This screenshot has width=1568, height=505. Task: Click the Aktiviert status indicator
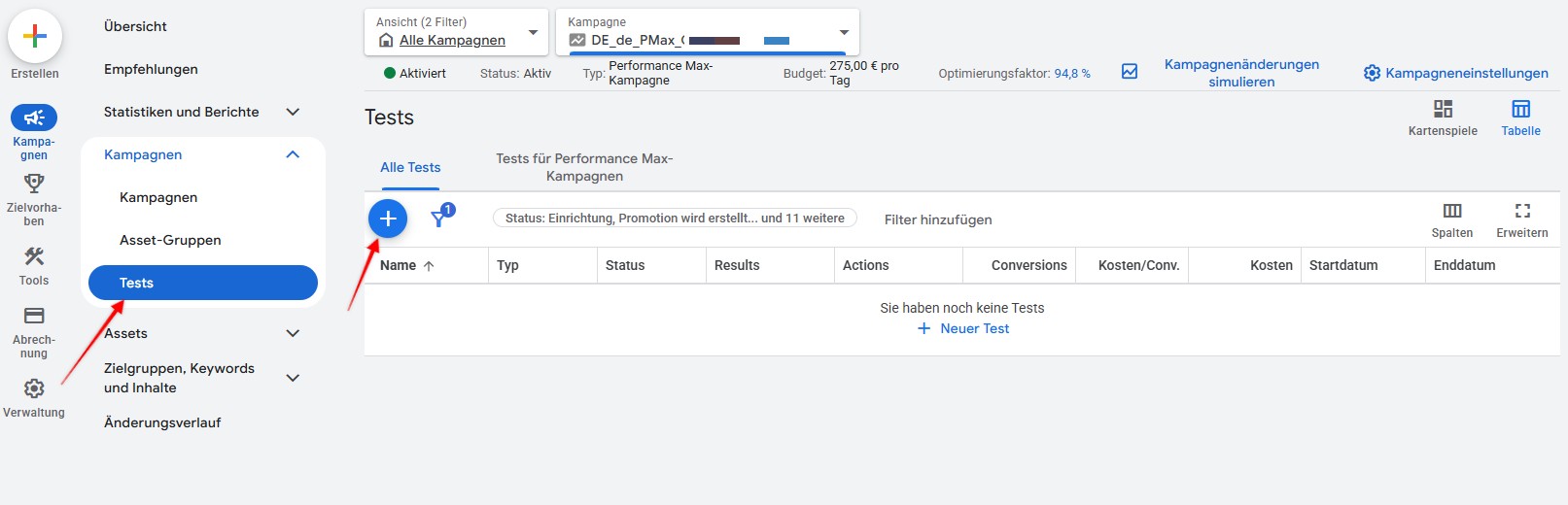click(x=415, y=73)
